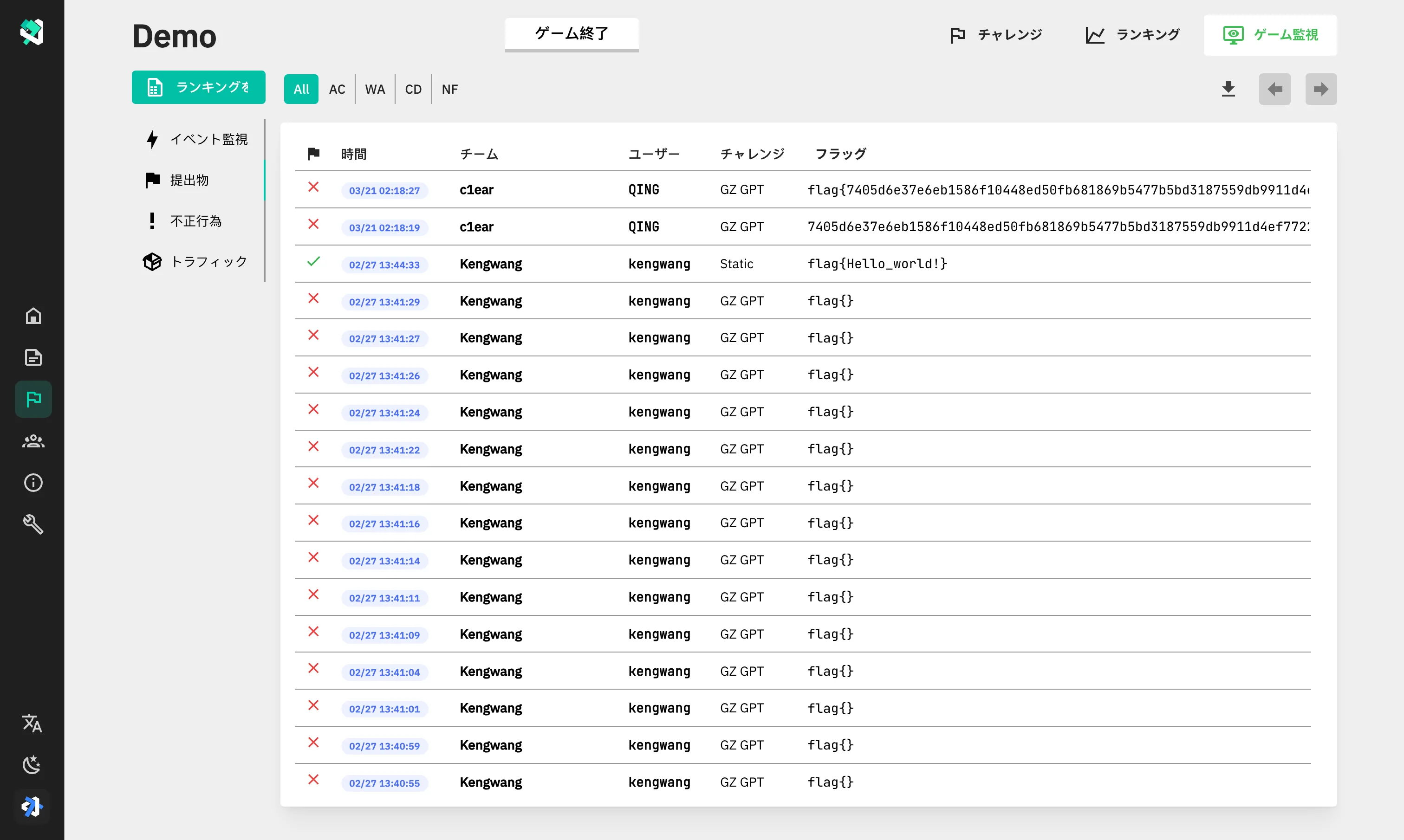
Task: Click the ゲーム監視 button
Action: 1270,34
